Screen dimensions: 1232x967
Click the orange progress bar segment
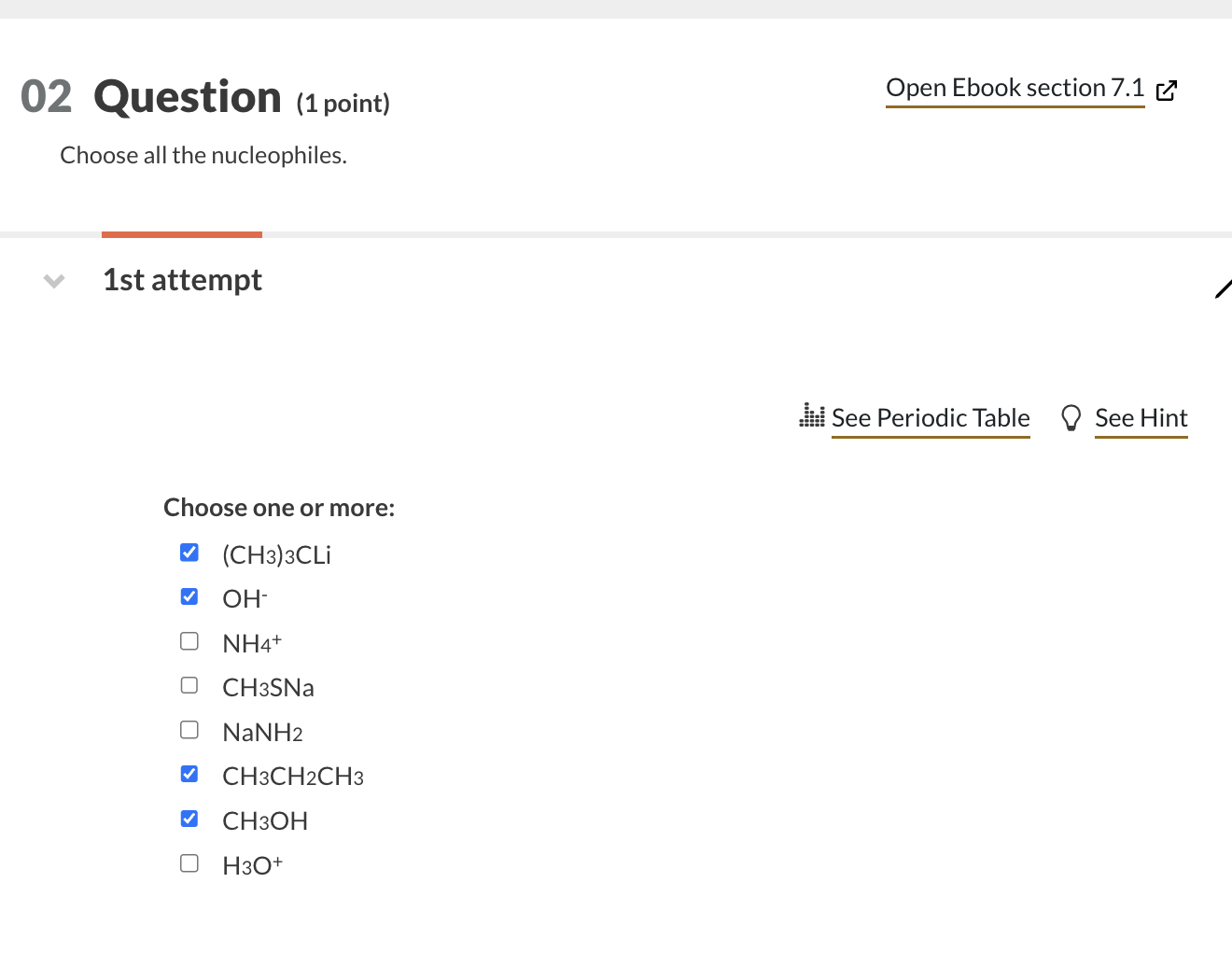181,233
